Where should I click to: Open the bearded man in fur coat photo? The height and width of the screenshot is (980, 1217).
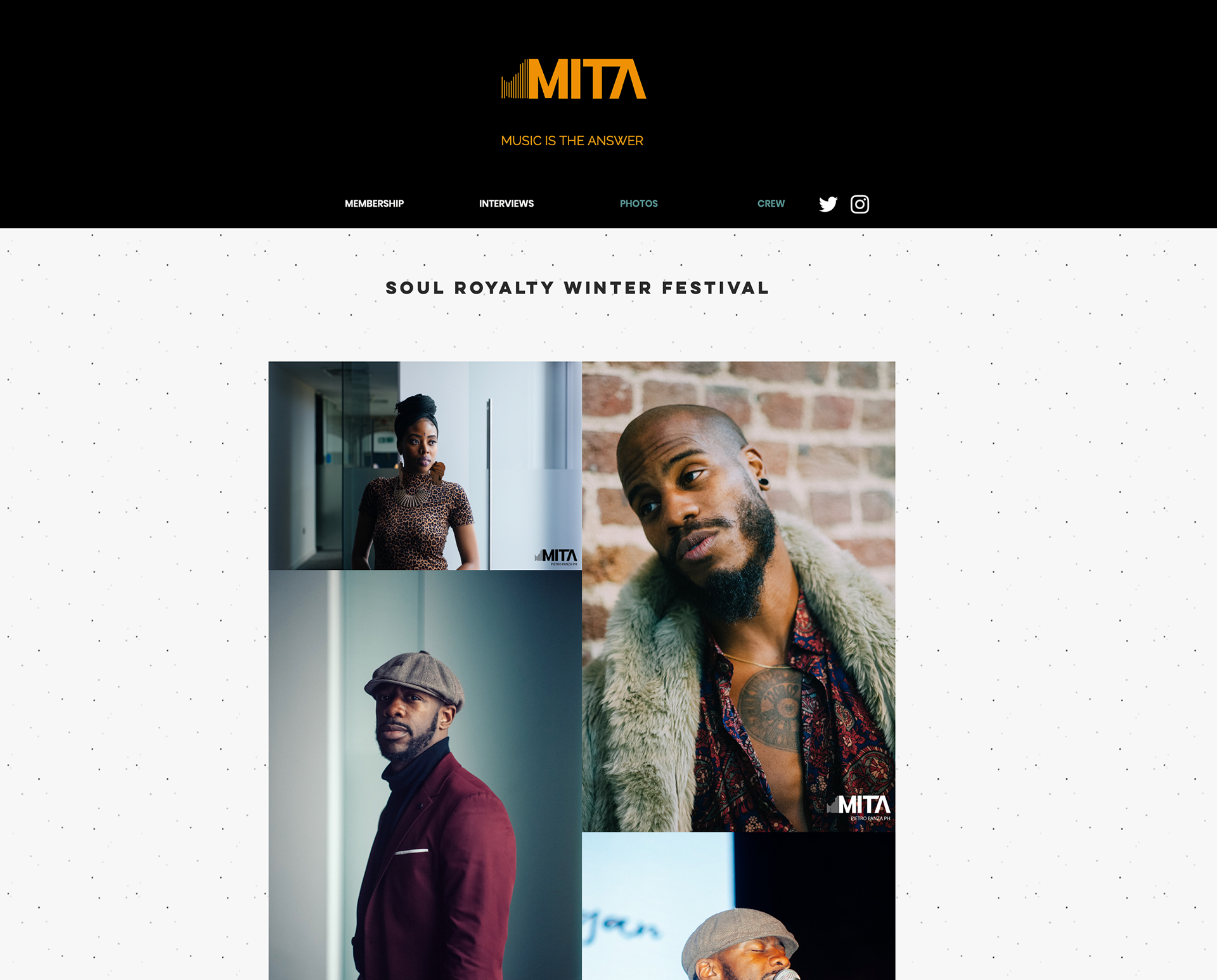738,596
